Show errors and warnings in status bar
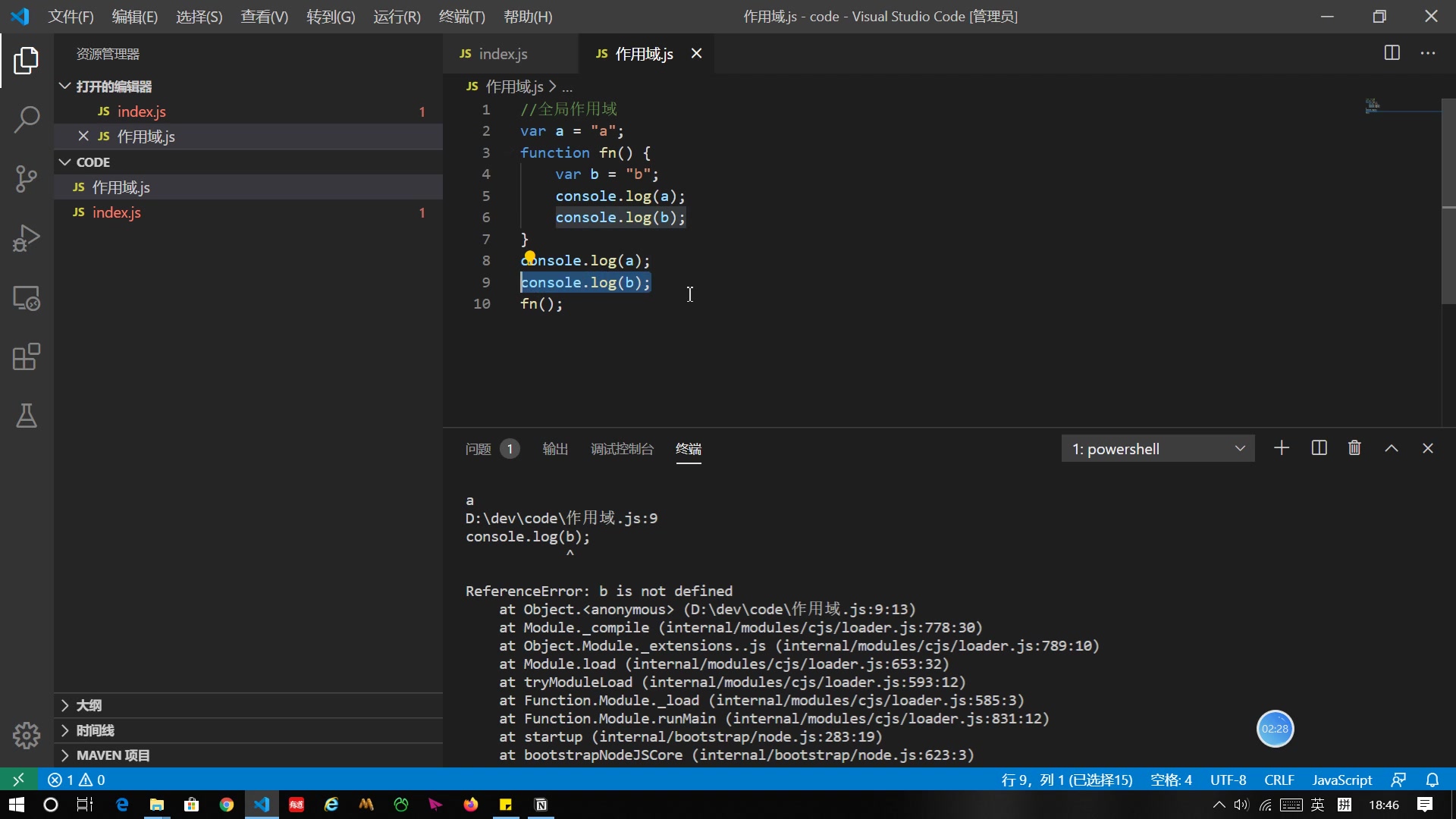 point(77,780)
